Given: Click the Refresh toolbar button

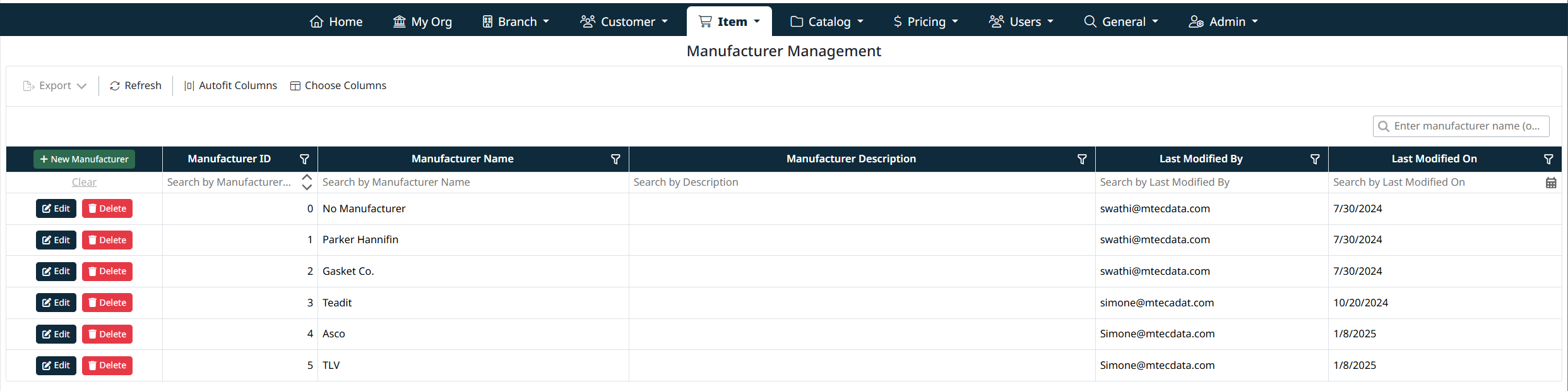Looking at the screenshot, I should [x=136, y=86].
